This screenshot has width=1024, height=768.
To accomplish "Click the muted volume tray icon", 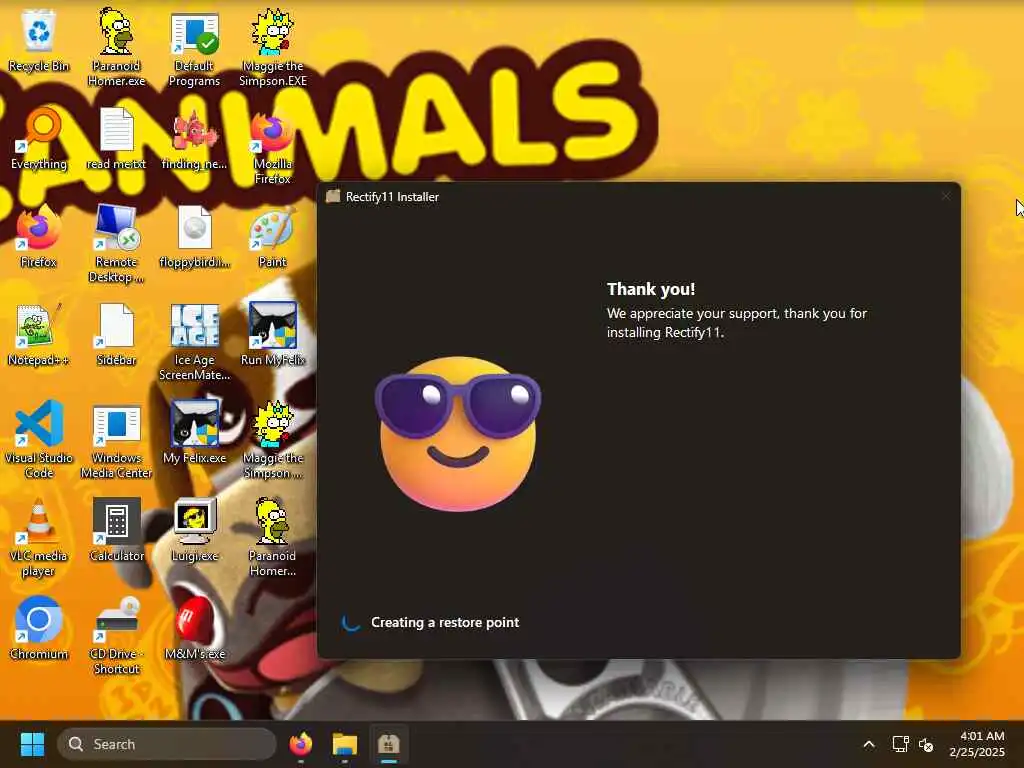I will (926, 744).
